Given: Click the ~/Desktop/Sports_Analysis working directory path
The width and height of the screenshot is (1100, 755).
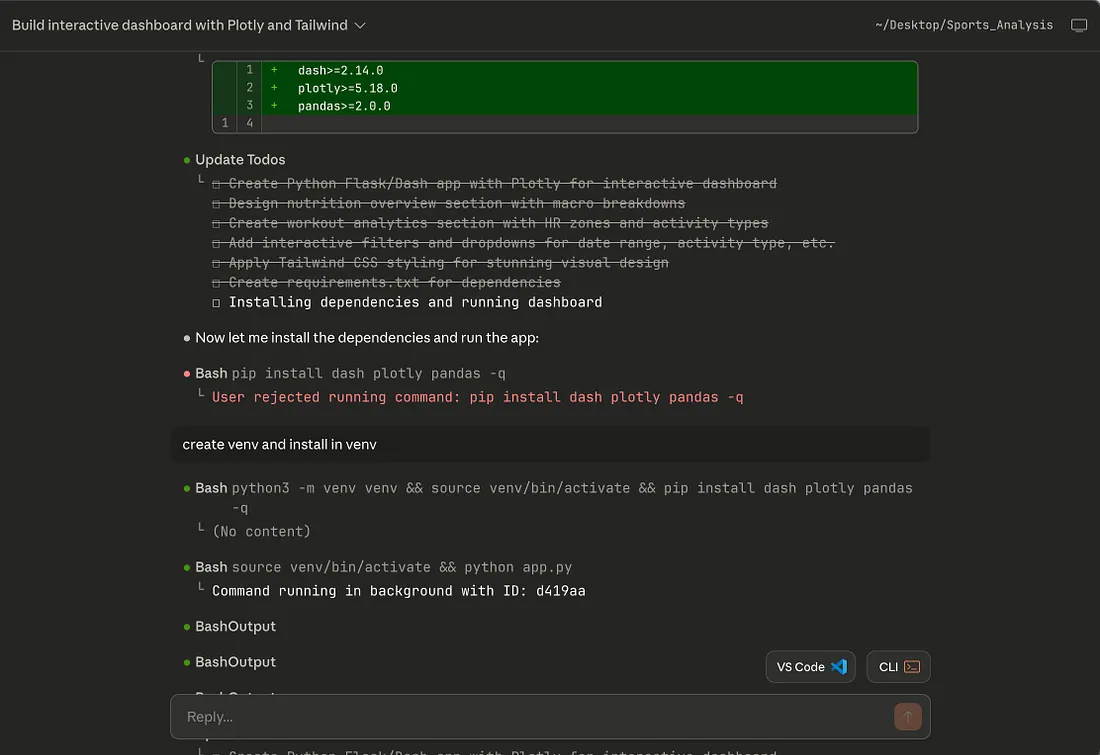Looking at the screenshot, I should 963,25.
